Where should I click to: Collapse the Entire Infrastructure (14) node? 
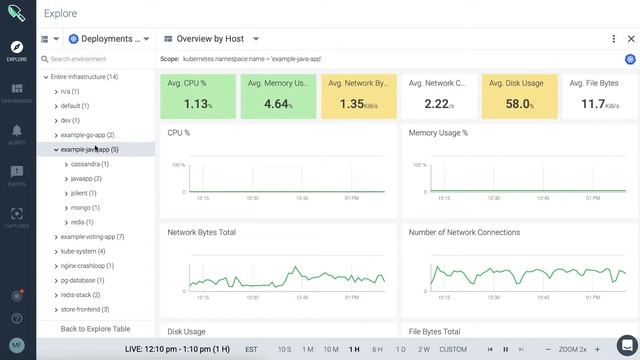pyautogui.click(x=46, y=77)
